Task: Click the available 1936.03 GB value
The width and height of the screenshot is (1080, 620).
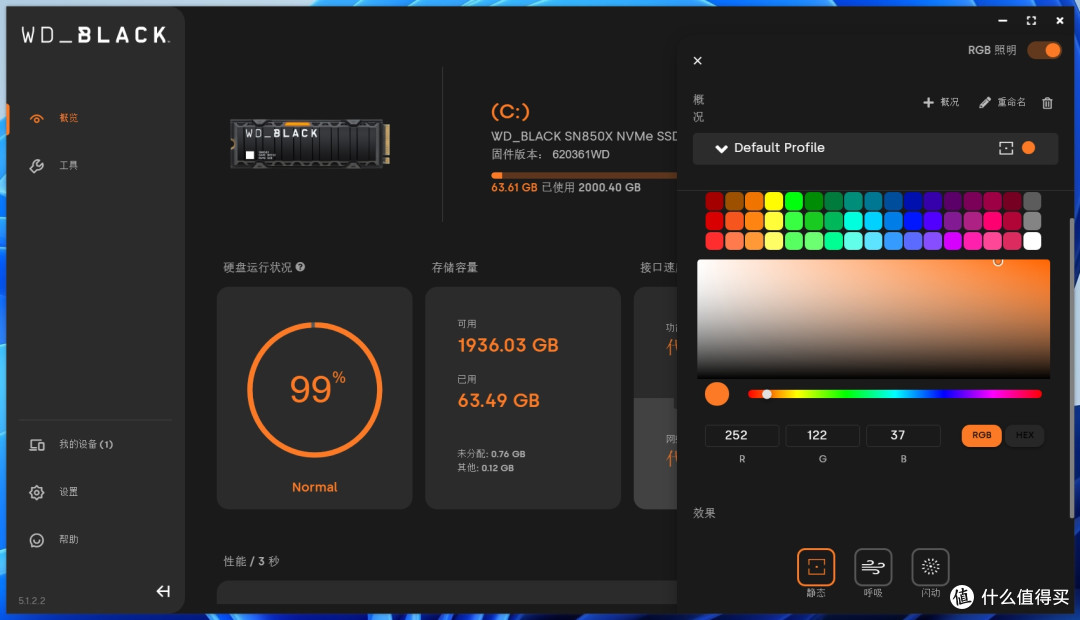Action: tap(508, 345)
